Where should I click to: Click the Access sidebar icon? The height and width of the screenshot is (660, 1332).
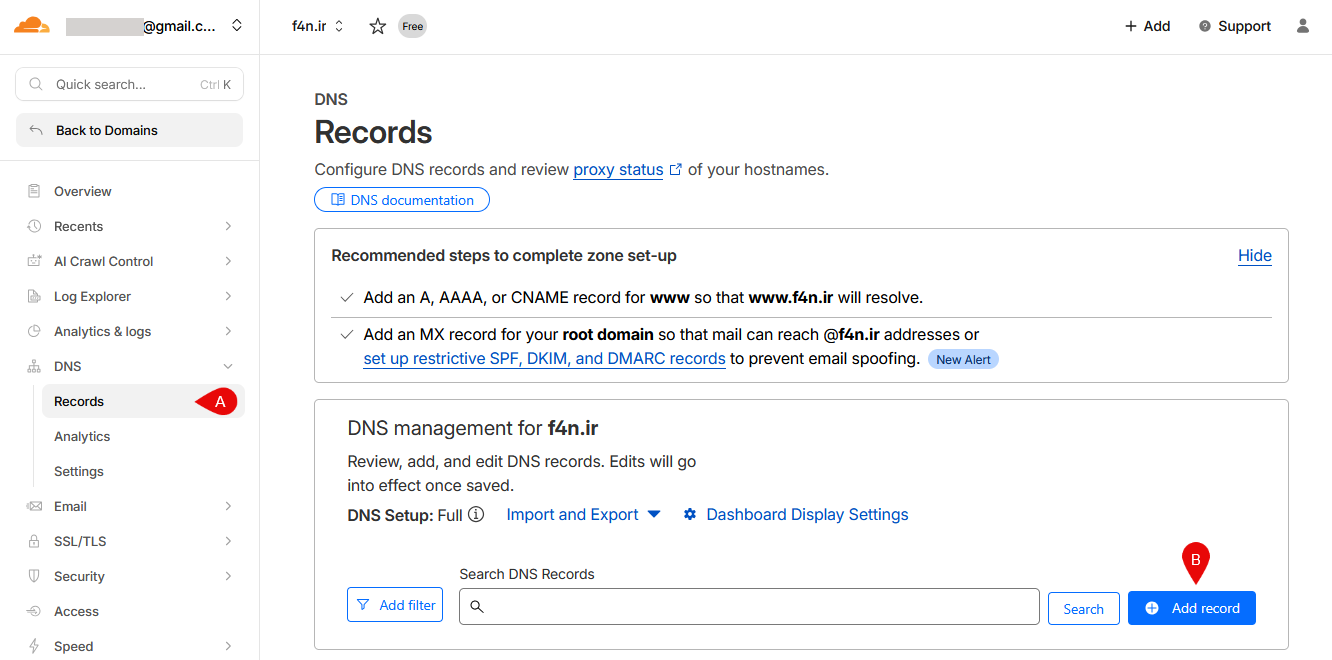(x=35, y=611)
